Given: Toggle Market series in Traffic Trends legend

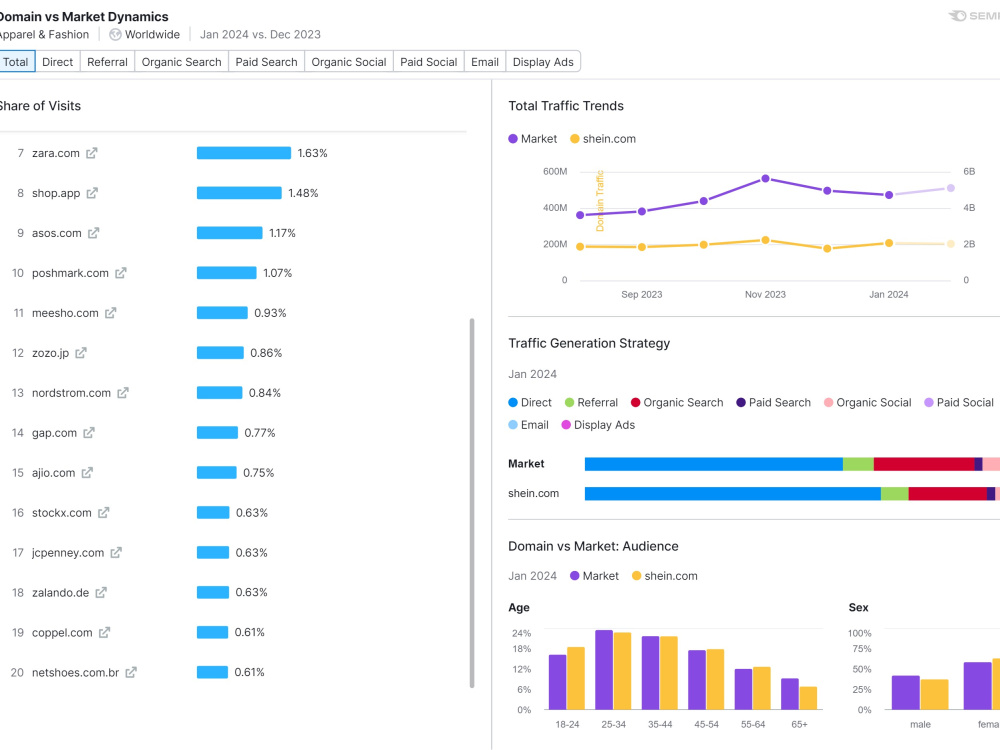Looking at the screenshot, I should [x=533, y=138].
